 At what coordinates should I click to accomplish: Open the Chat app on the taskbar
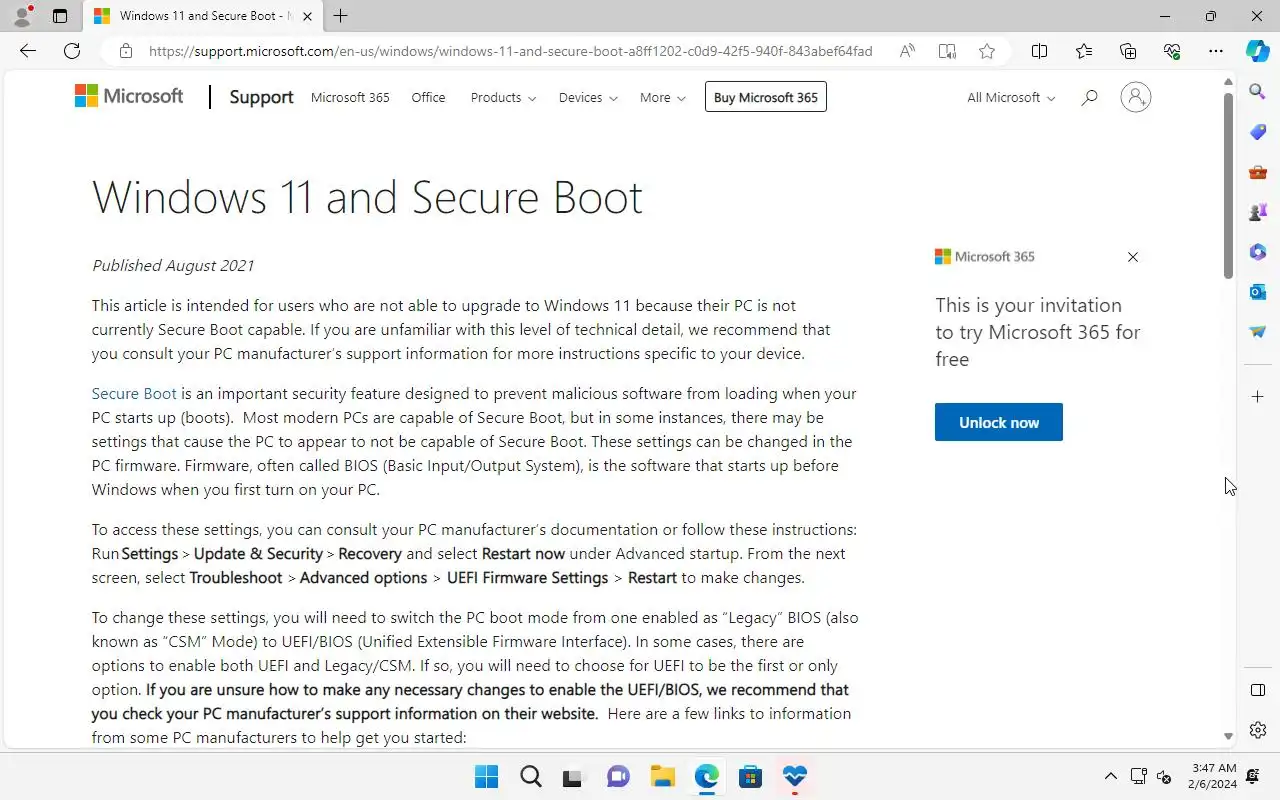[x=618, y=776]
